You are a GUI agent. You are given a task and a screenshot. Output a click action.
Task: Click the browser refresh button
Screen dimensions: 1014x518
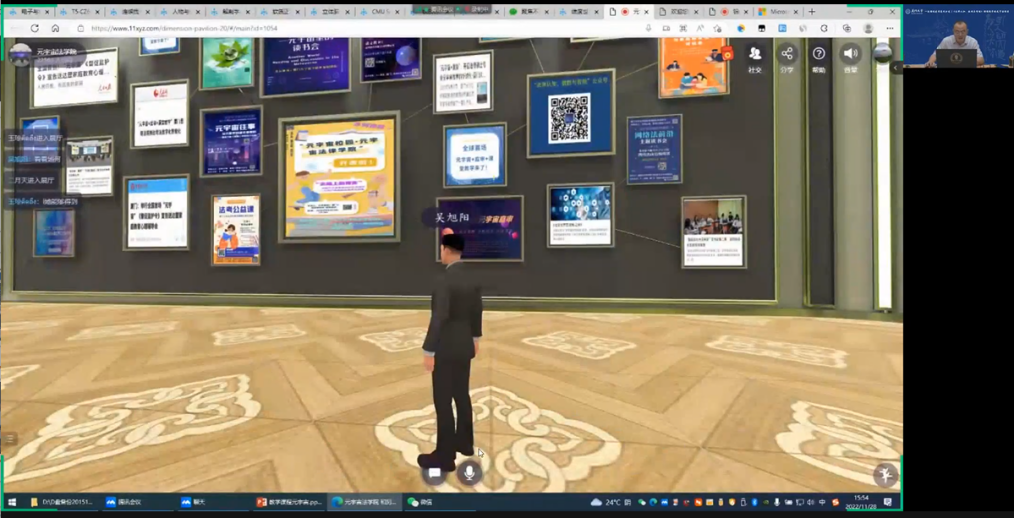34,29
